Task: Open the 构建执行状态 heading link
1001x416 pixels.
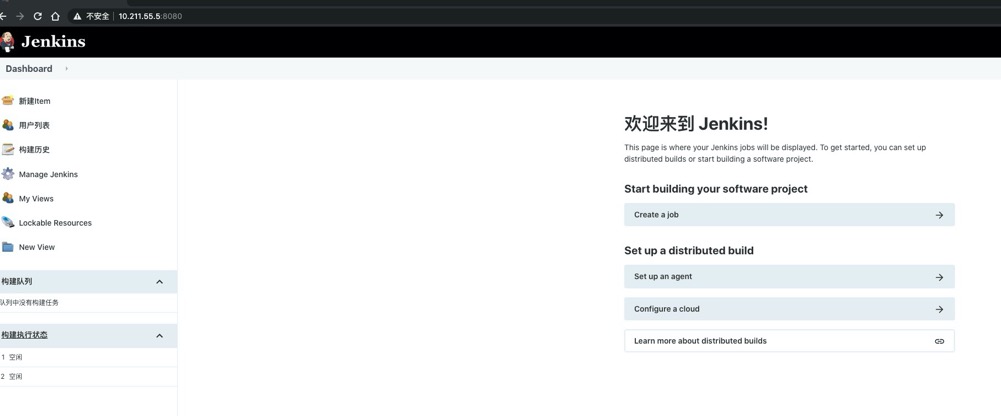Action: 25,335
